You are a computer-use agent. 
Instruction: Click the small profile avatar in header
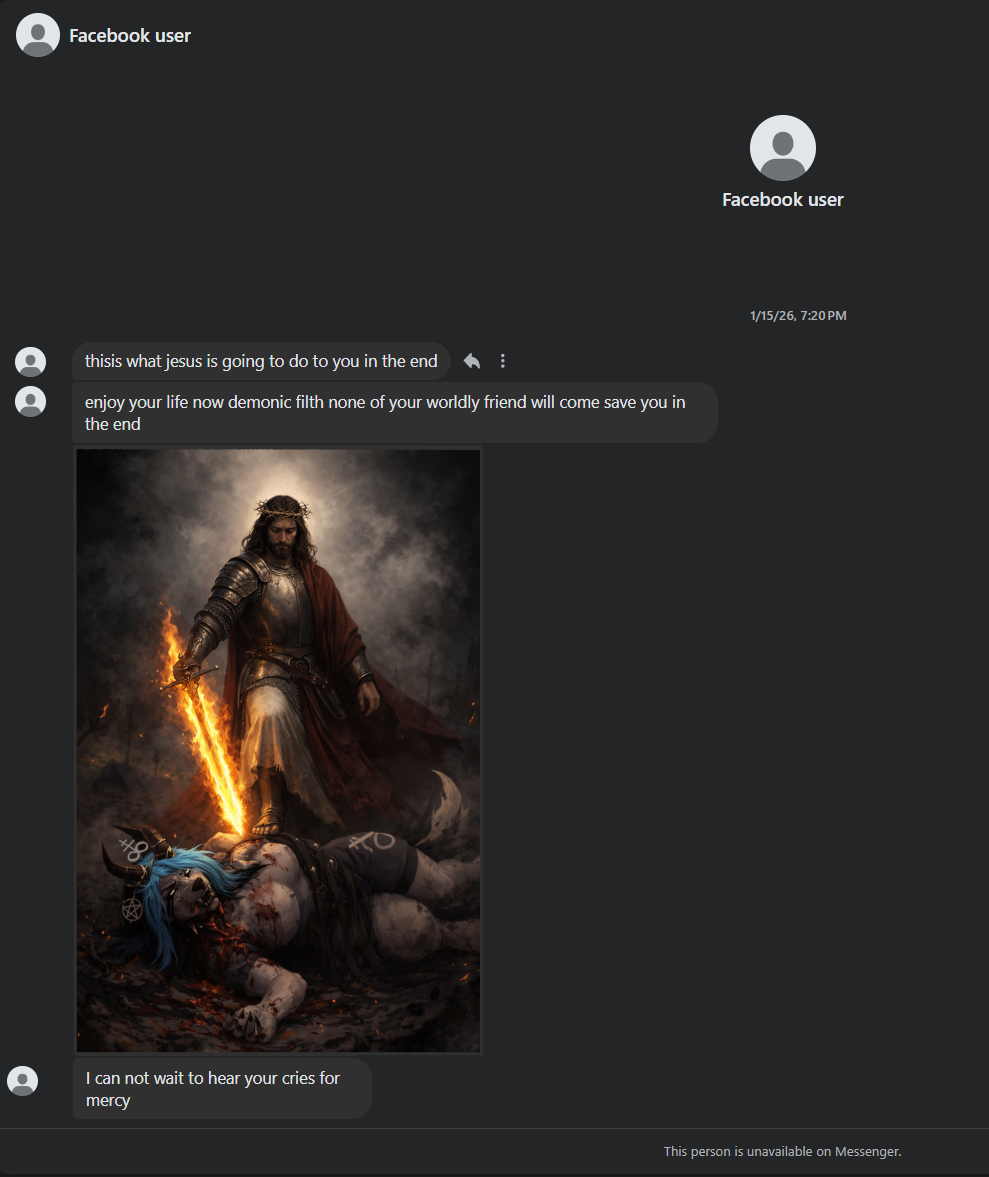point(38,35)
